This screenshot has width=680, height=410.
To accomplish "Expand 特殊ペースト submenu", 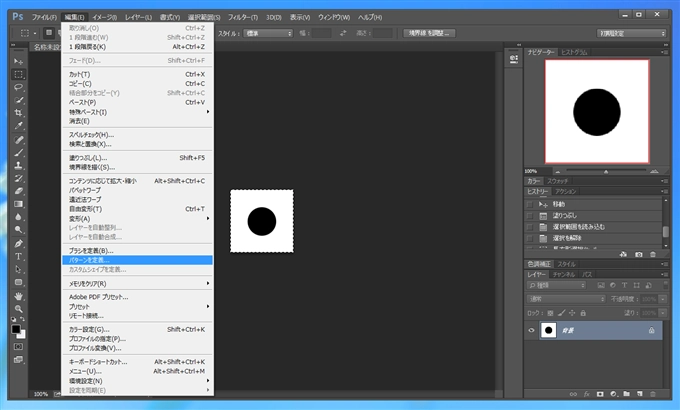I will coord(137,112).
